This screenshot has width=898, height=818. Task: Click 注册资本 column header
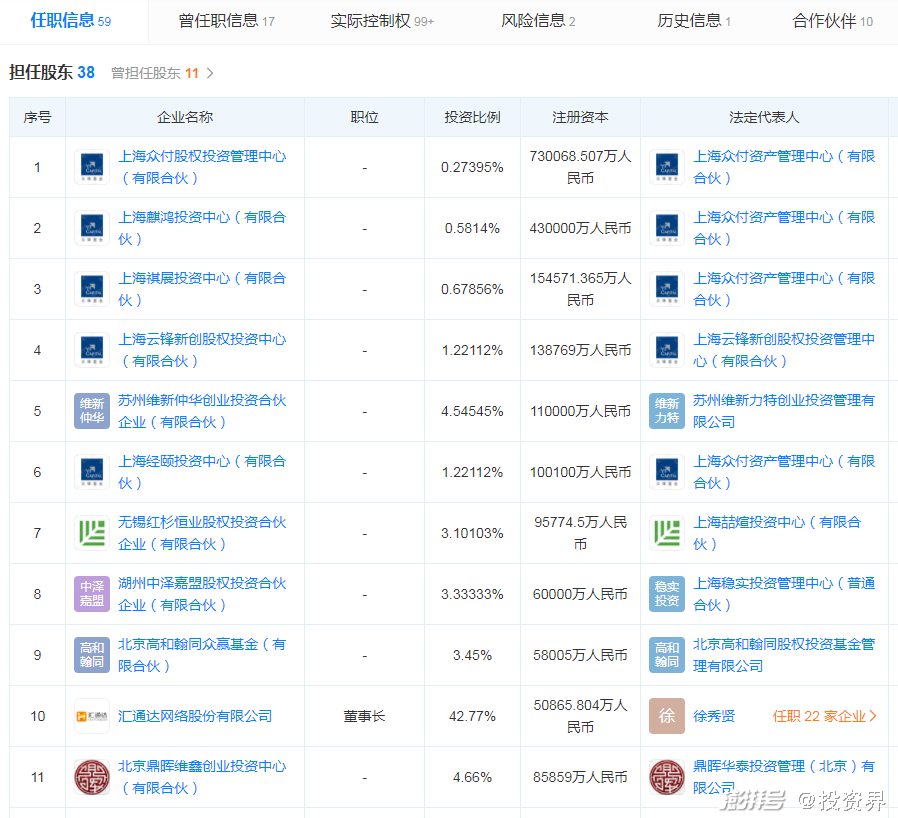tap(580, 117)
